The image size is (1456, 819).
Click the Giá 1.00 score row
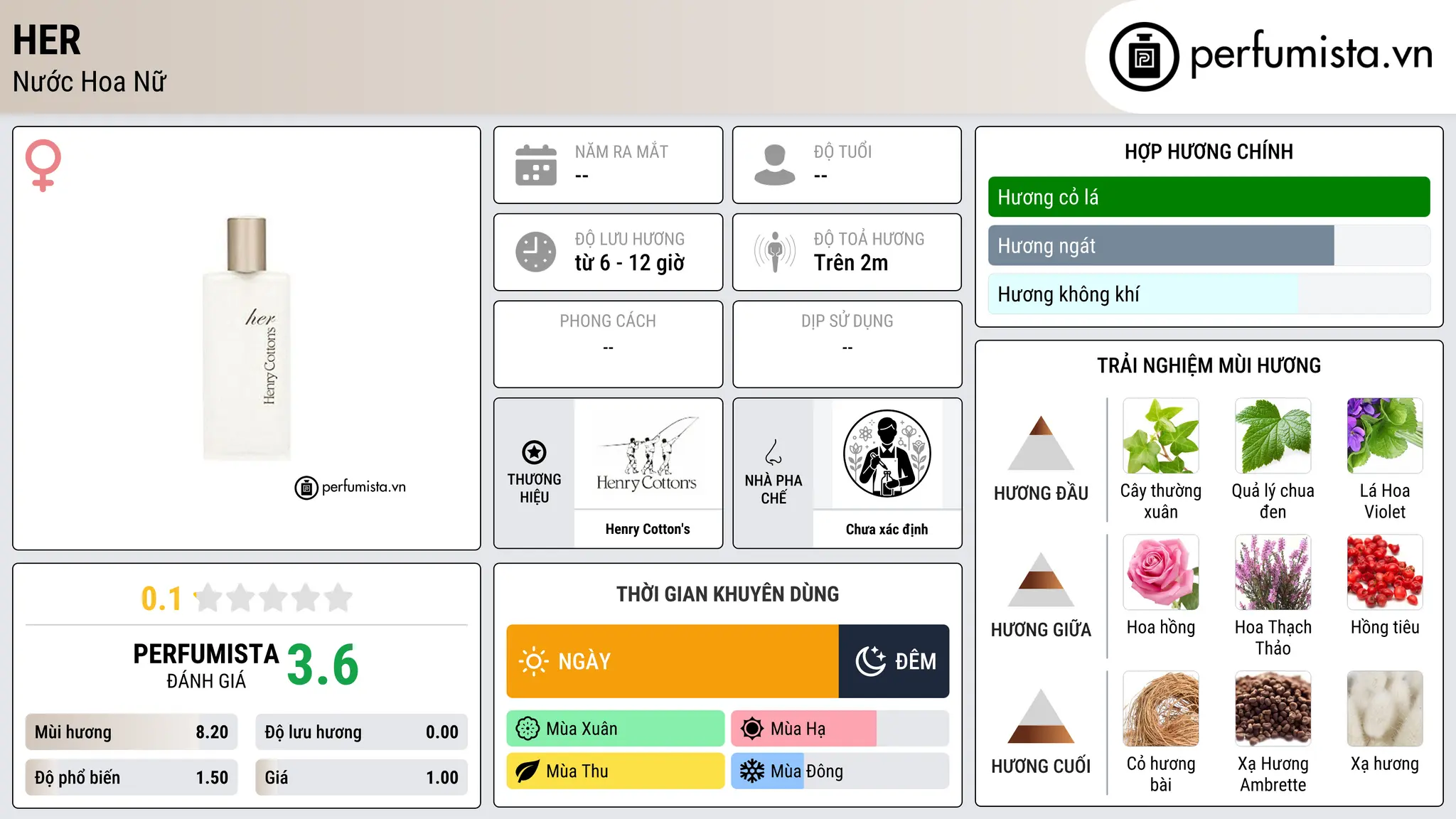point(362,778)
